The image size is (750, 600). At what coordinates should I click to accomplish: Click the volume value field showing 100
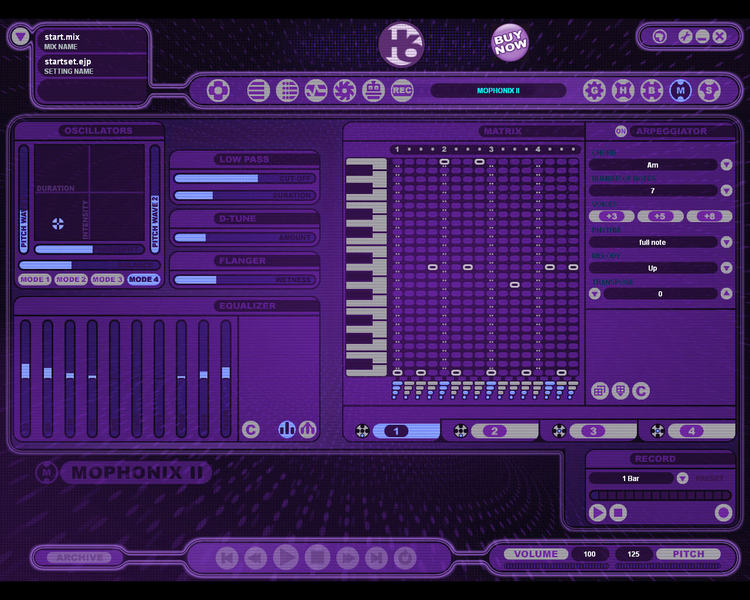point(590,554)
